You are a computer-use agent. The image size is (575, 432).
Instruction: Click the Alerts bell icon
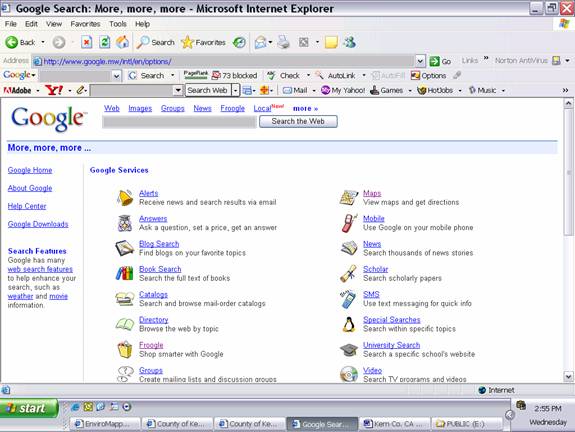125,198
